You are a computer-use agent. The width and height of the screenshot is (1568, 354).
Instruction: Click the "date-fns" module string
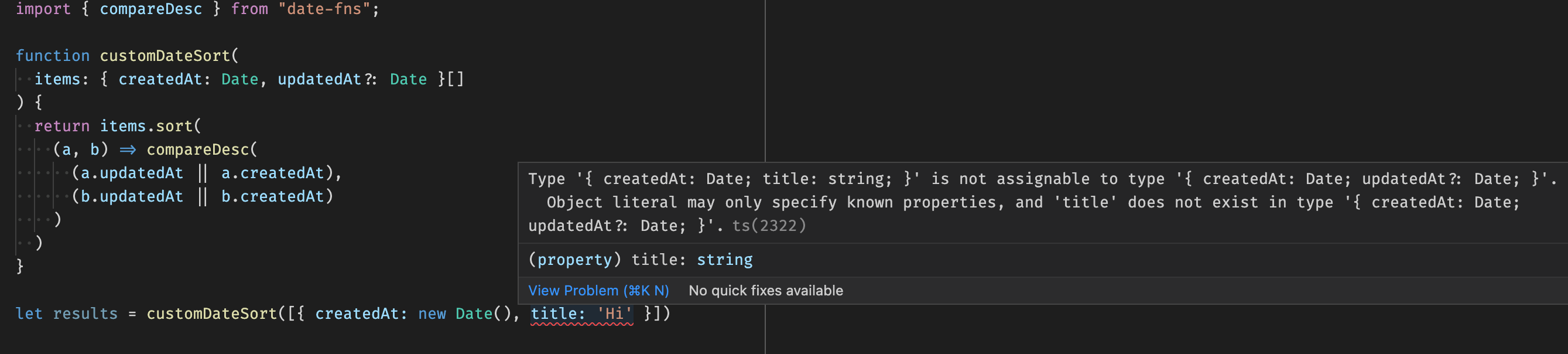(x=324, y=9)
